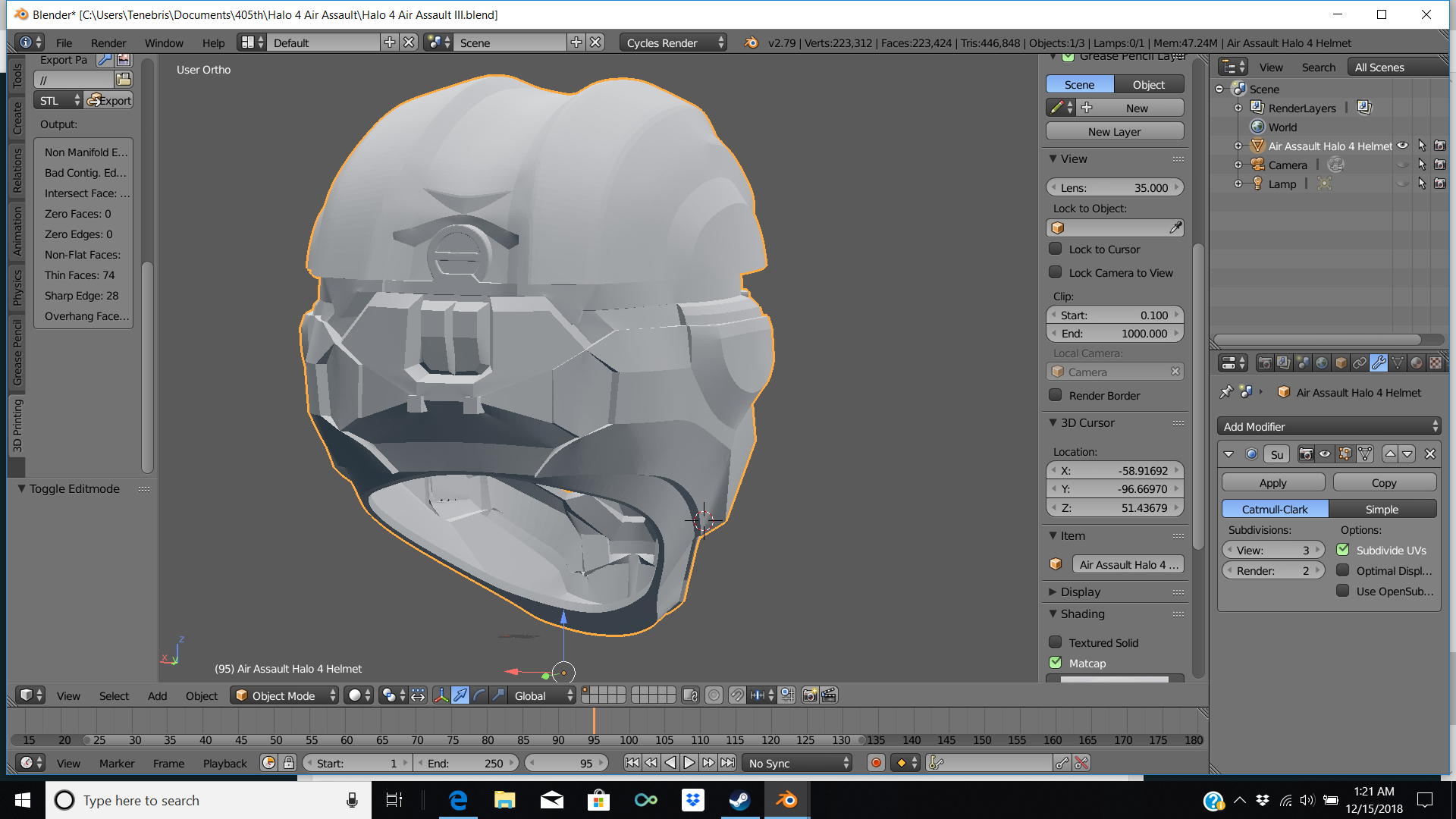1456x819 pixels.
Task: Collapse the Shading panel
Action: coord(1082,613)
